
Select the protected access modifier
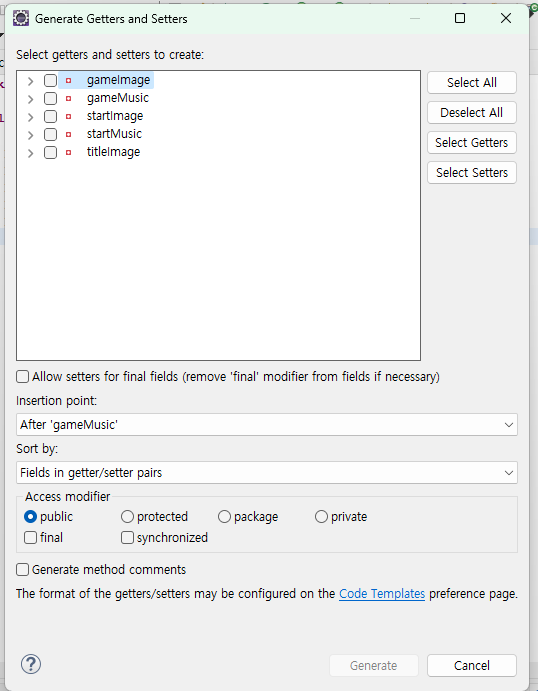pyautogui.click(x=127, y=516)
